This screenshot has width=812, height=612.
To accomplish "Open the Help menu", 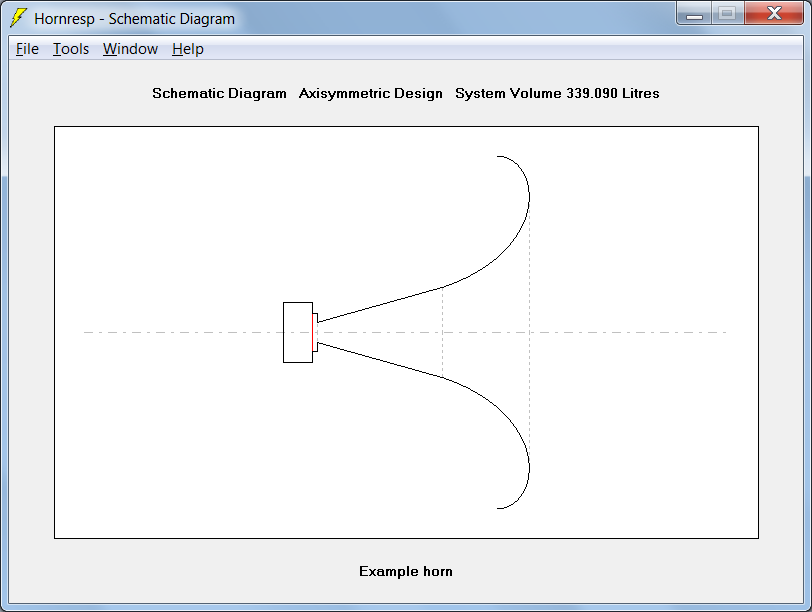I will 187,49.
